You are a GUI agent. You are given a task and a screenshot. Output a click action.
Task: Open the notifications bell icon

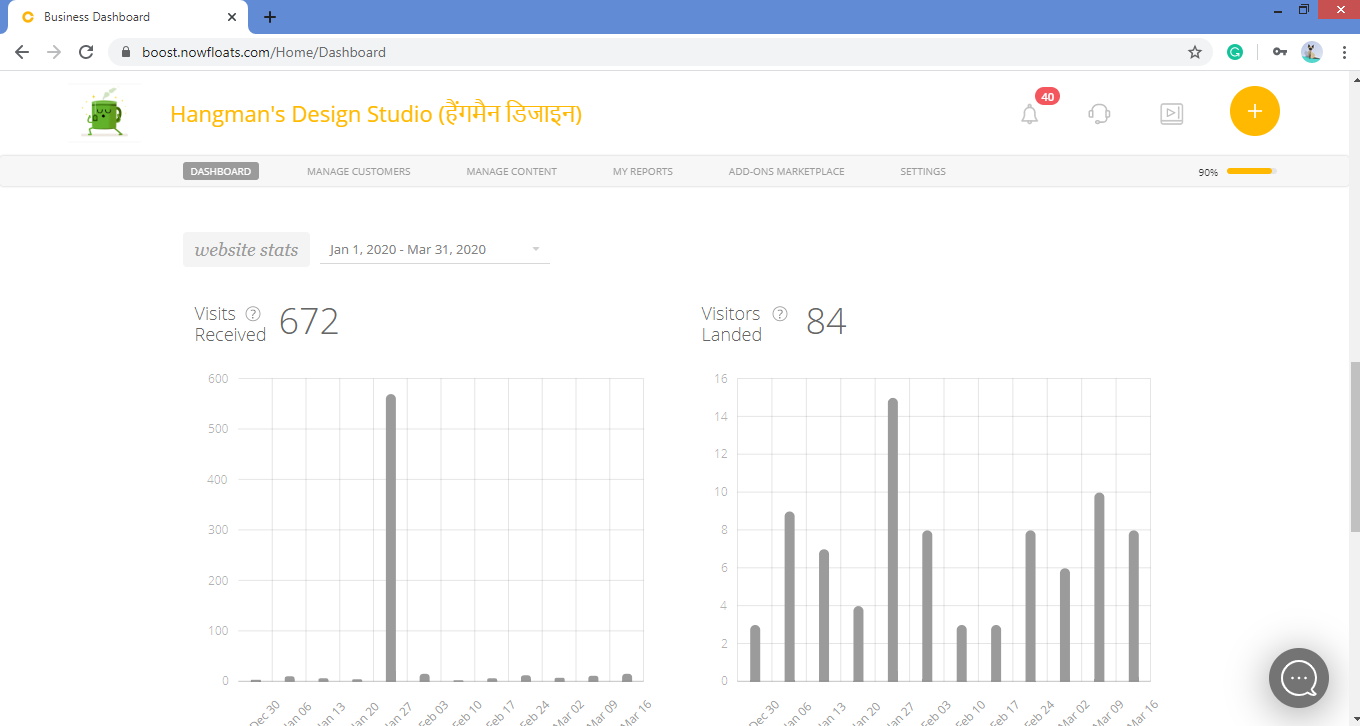pos(1029,114)
